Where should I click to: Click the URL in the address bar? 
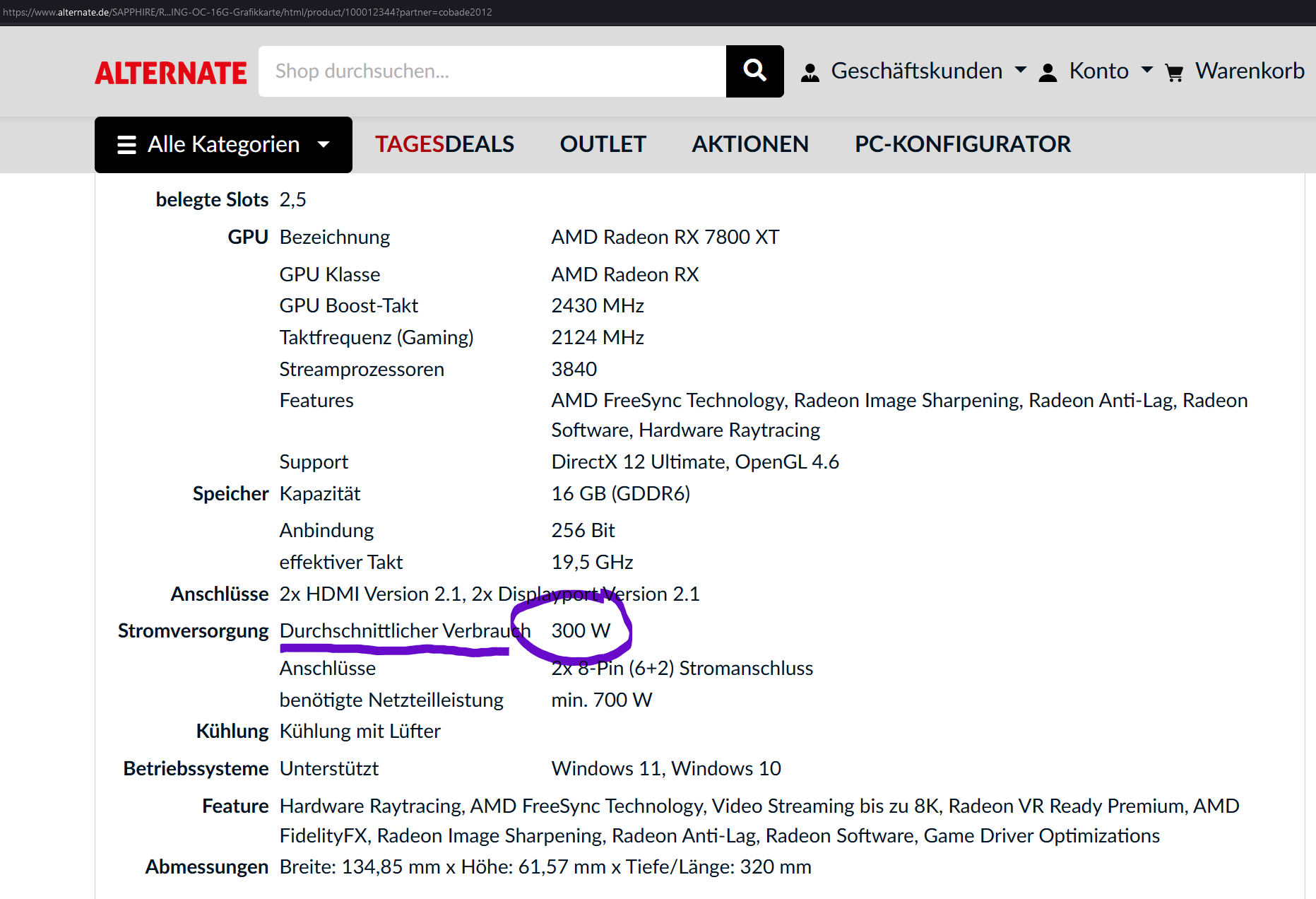tap(247, 12)
